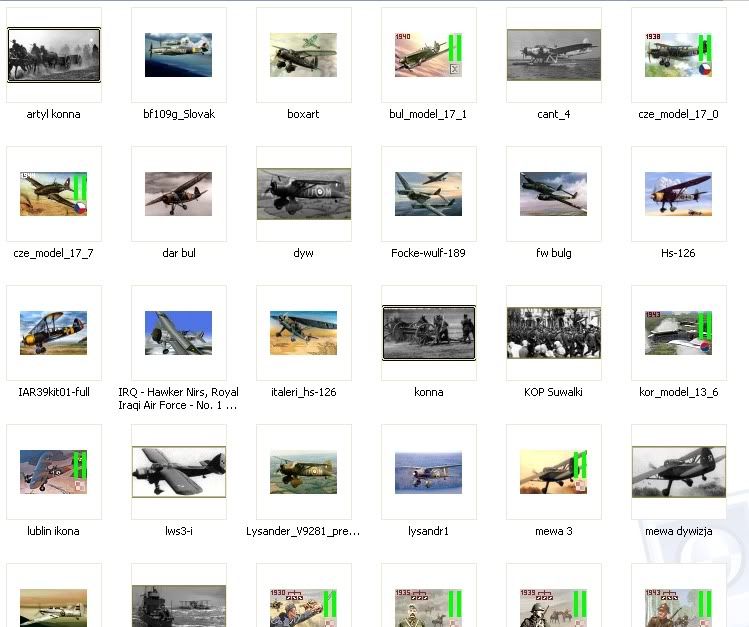
Task: Click the file name 'cant_4'
Action: click(554, 114)
